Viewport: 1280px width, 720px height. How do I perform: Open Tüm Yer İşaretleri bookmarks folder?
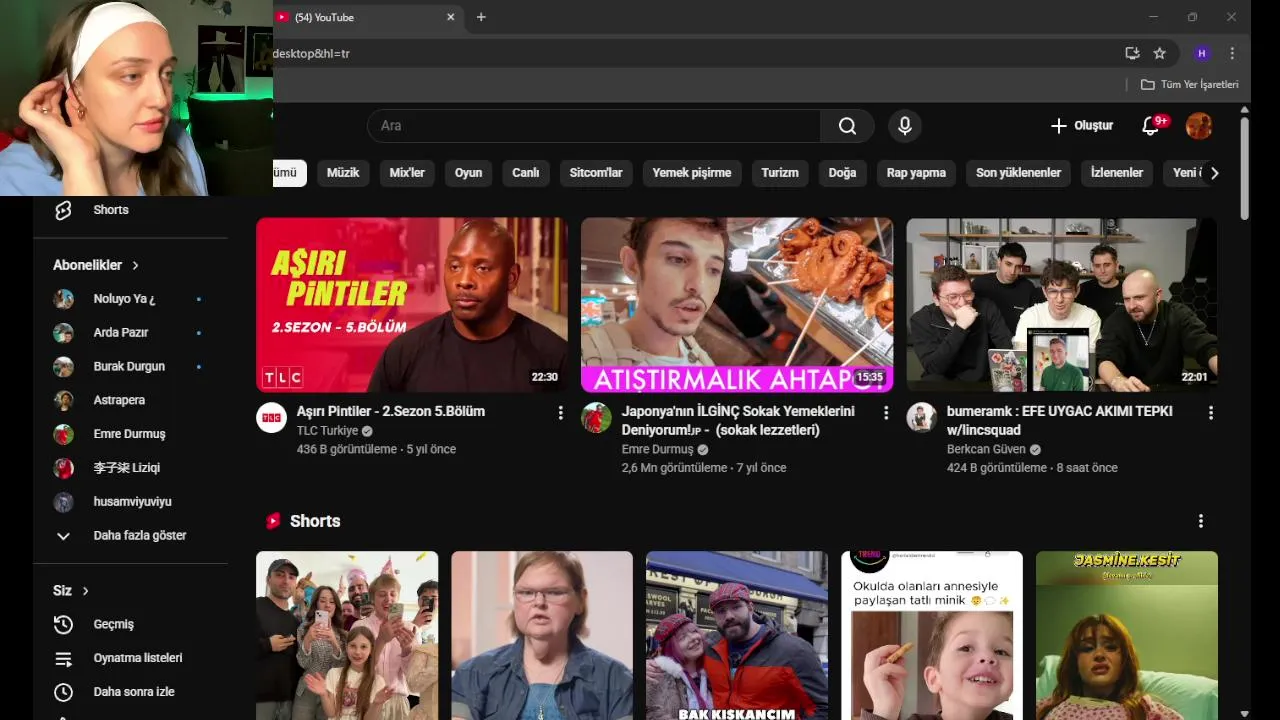pos(1190,85)
